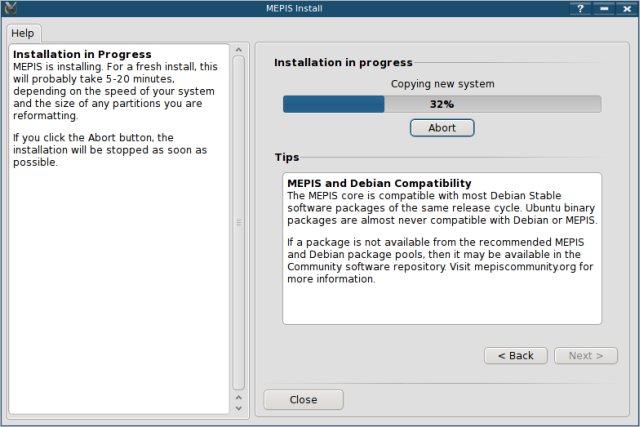Click the scroll up arrow atop help scrollbar
The image size is (640, 427).
238,48
